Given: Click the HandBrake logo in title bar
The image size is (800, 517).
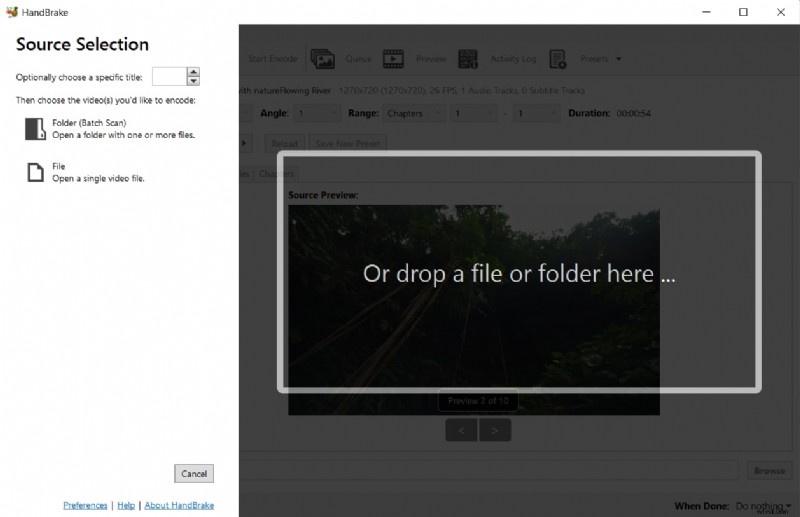Looking at the screenshot, I should (11, 12).
